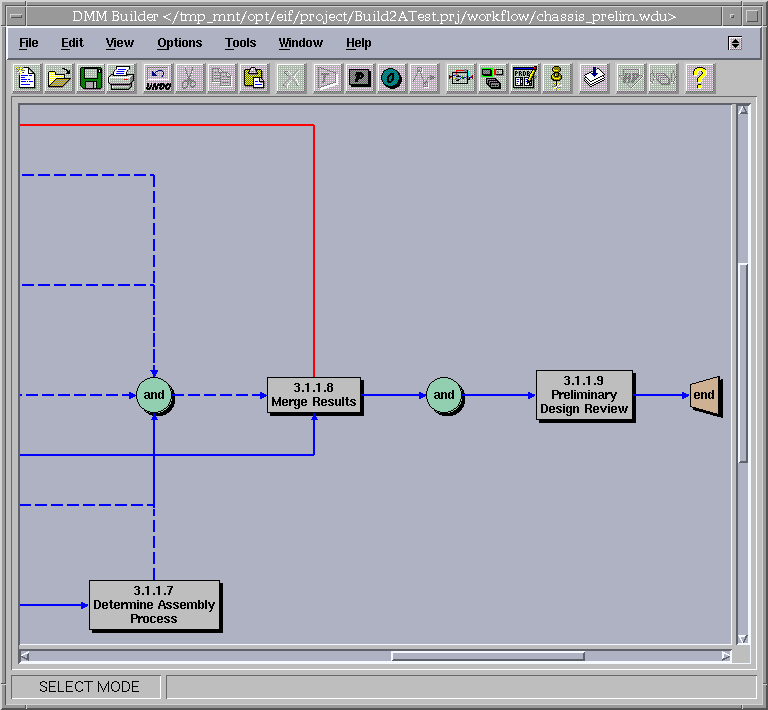Viewport: 768px width, 710px height.
Task: Click the vertical scrollbar down arrow
Action: (742, 639)
